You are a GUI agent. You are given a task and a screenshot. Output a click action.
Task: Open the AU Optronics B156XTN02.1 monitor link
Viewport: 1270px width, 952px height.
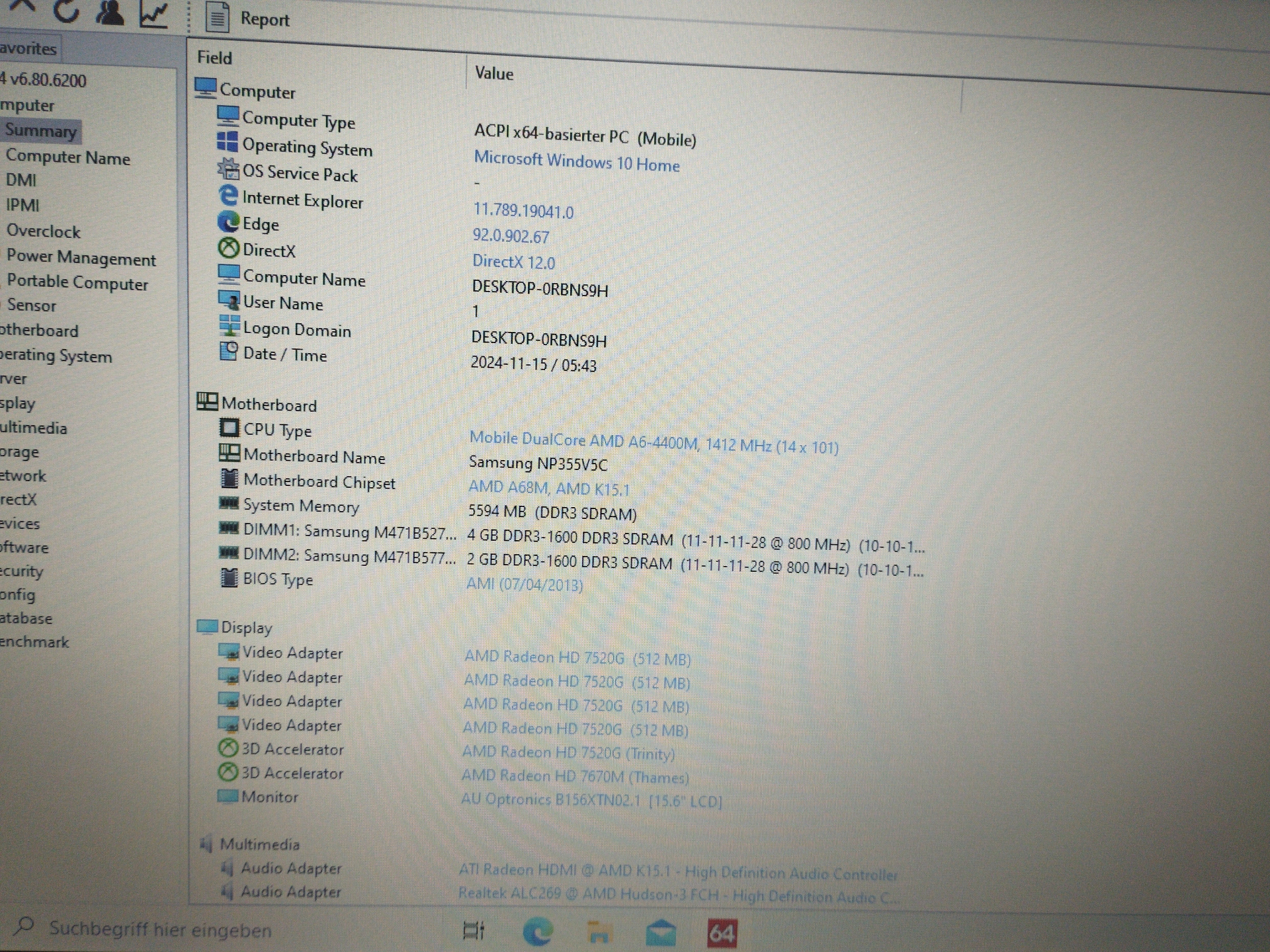pos(591,800)
